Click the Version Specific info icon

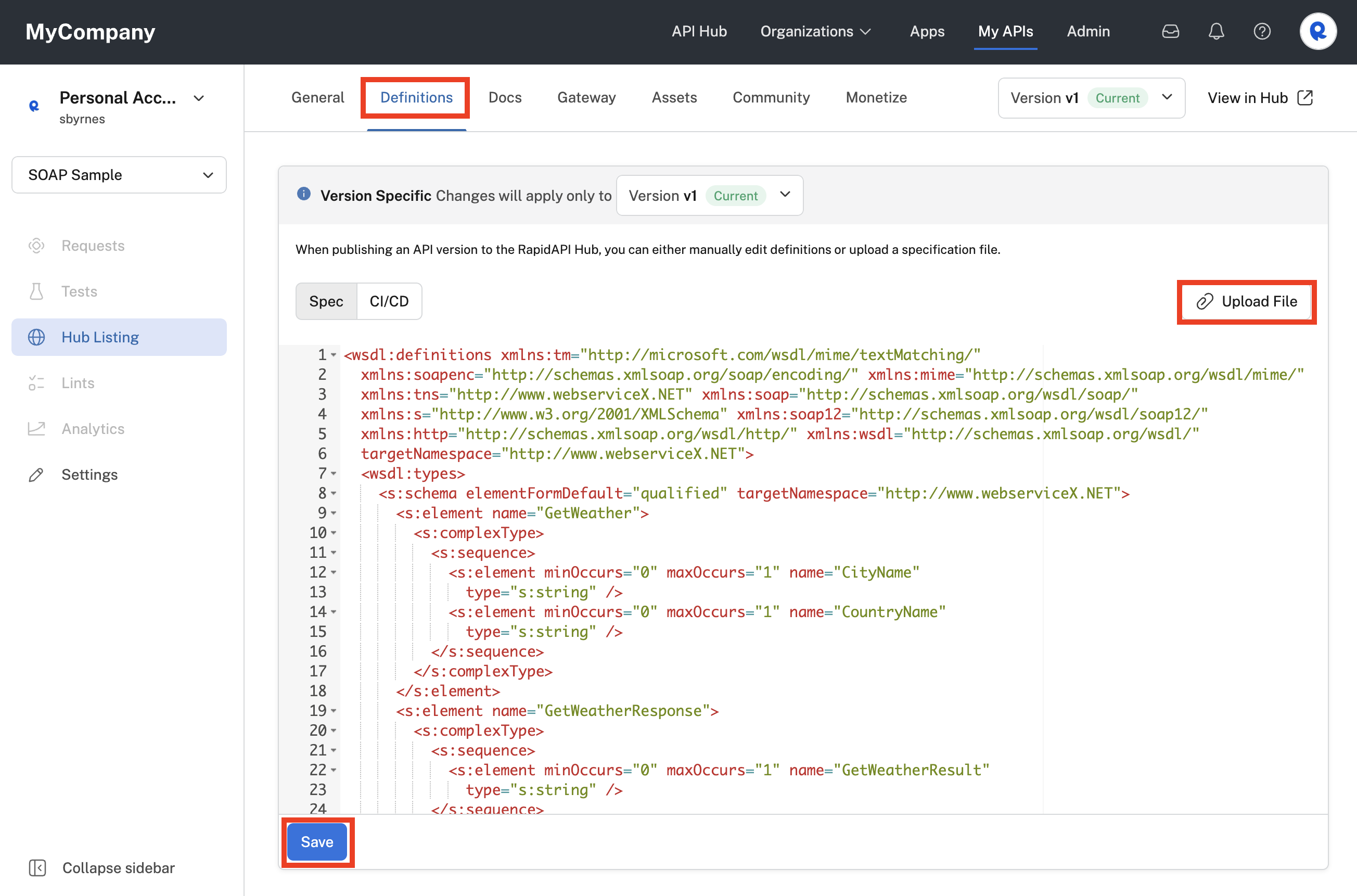tap(304, 194)
